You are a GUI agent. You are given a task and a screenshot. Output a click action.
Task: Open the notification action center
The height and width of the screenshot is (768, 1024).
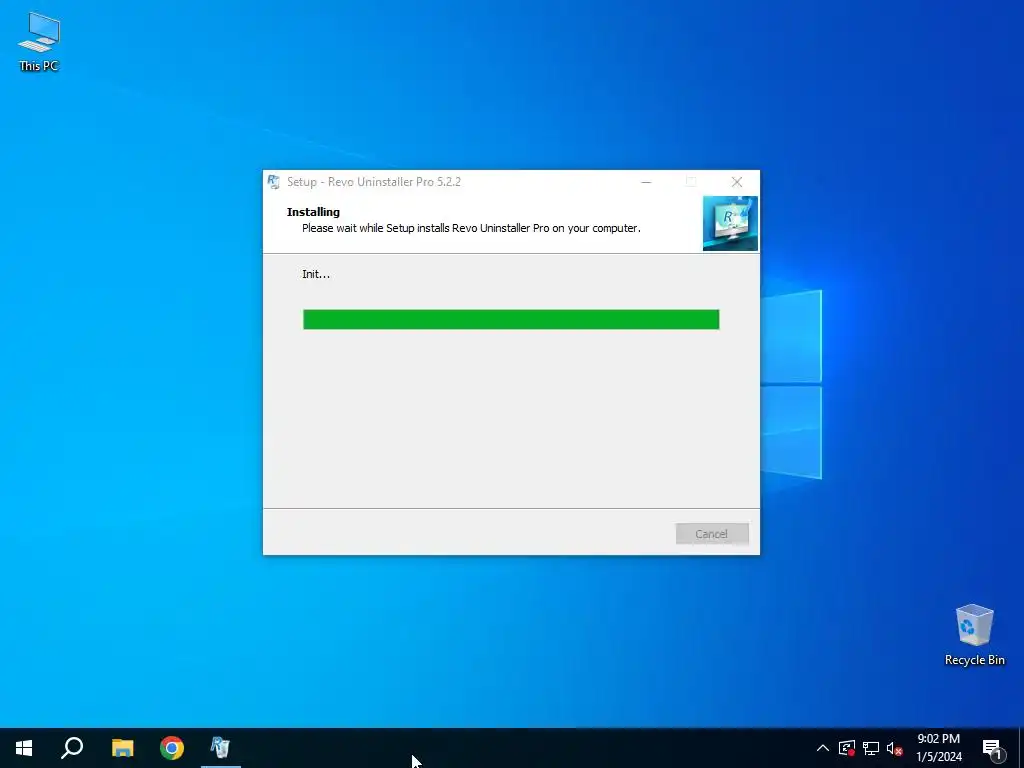[x=993, y=748]
